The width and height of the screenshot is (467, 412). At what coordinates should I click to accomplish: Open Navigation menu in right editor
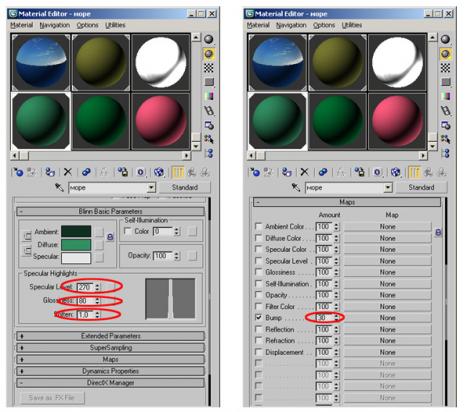(291, 25)
